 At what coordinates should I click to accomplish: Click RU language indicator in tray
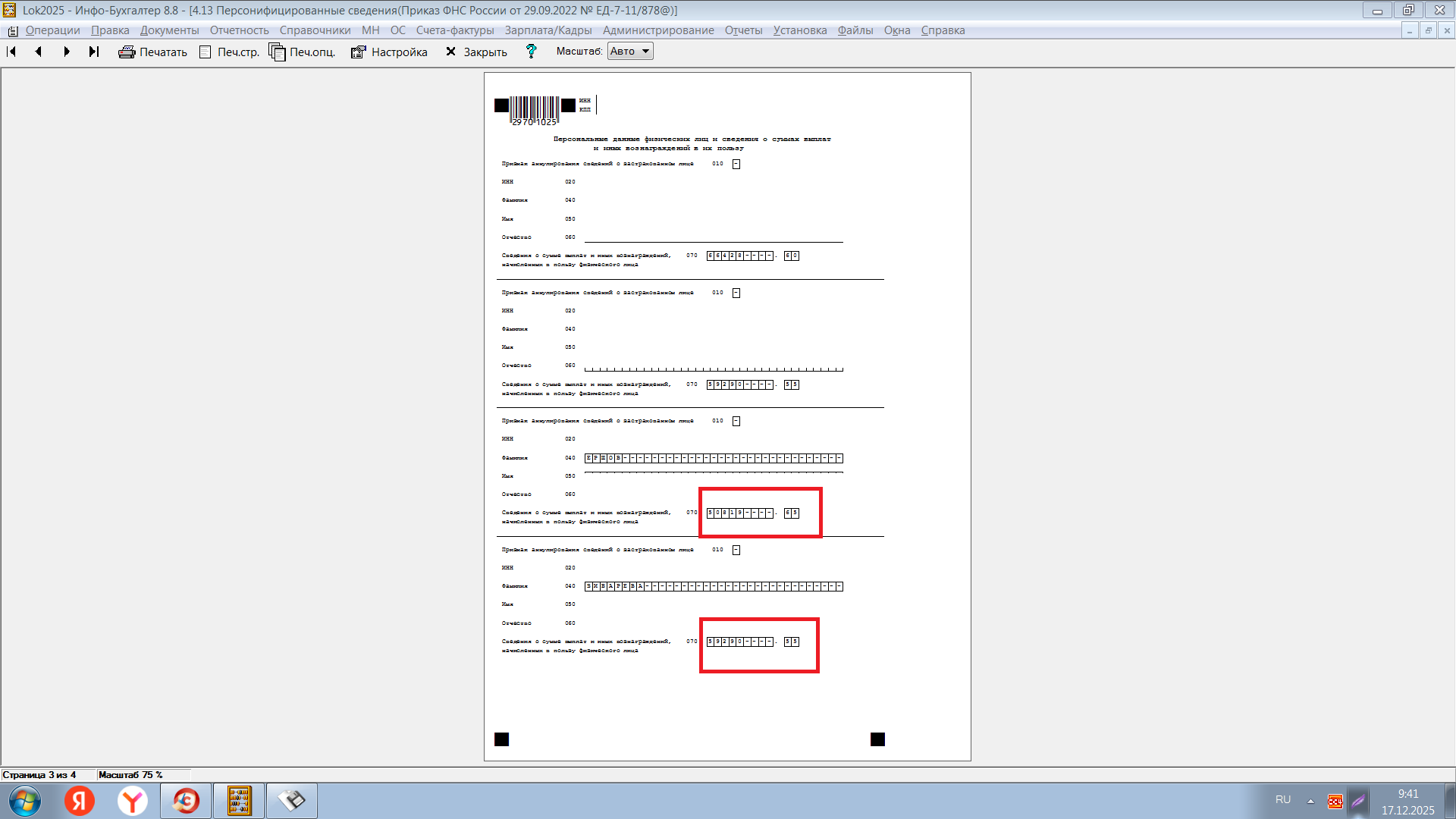[x=1282, y=799]
